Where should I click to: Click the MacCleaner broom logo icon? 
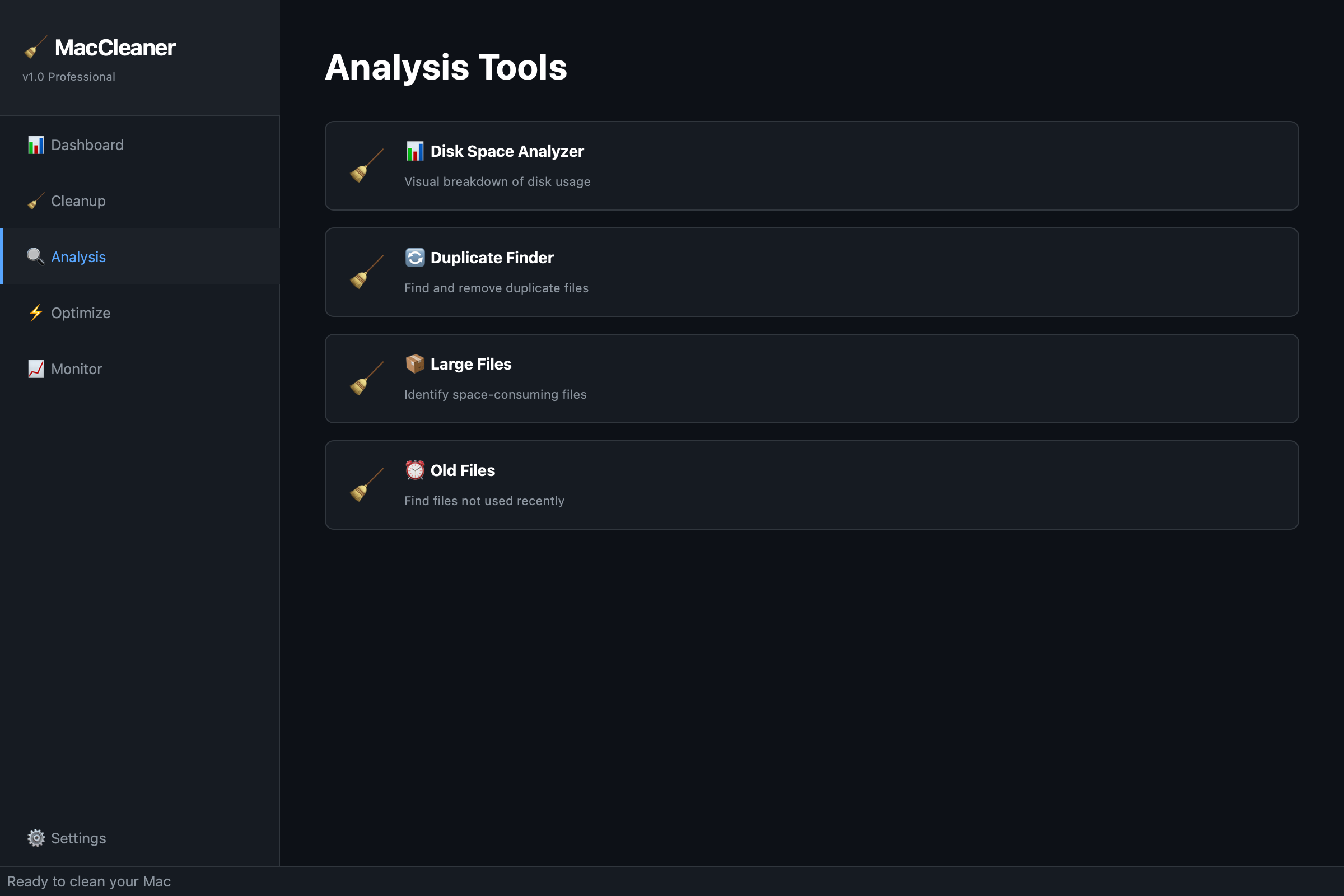pos(35,48)
